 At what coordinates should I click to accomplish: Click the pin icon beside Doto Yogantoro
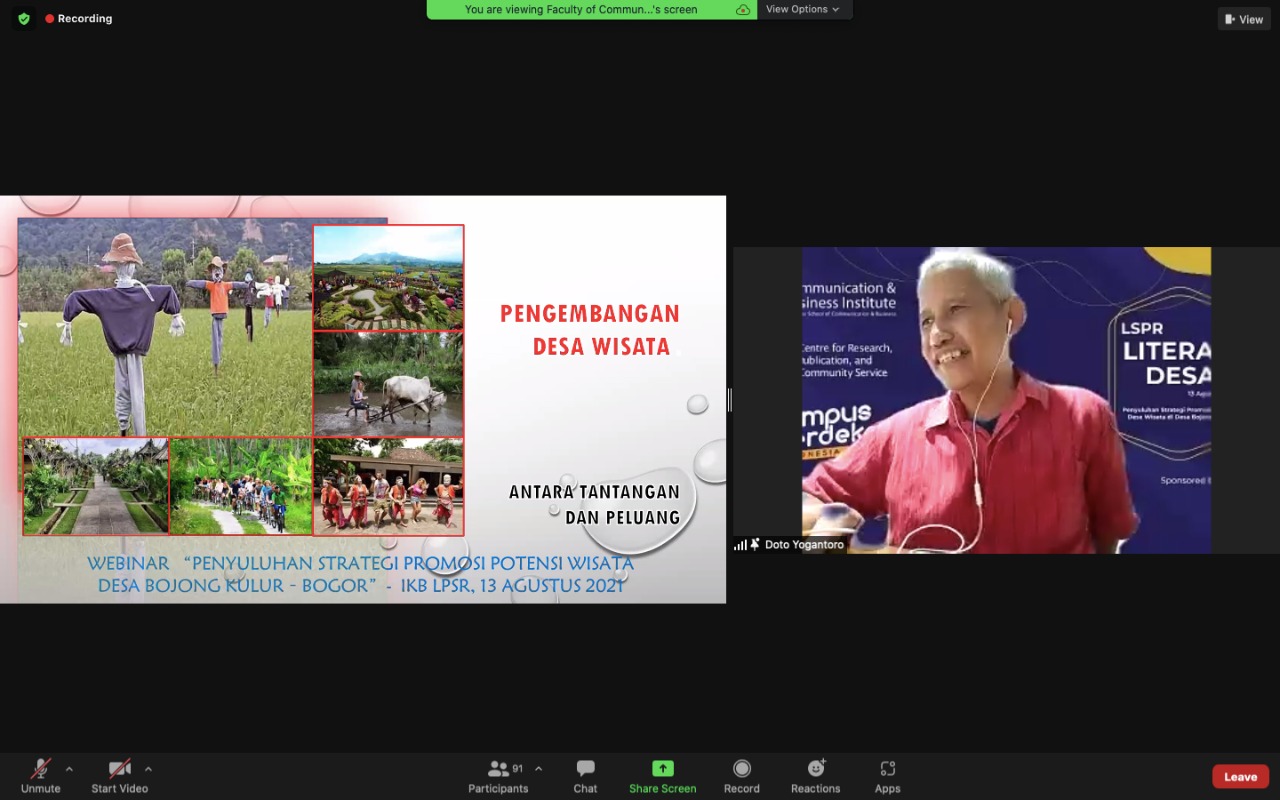[755, 545]
